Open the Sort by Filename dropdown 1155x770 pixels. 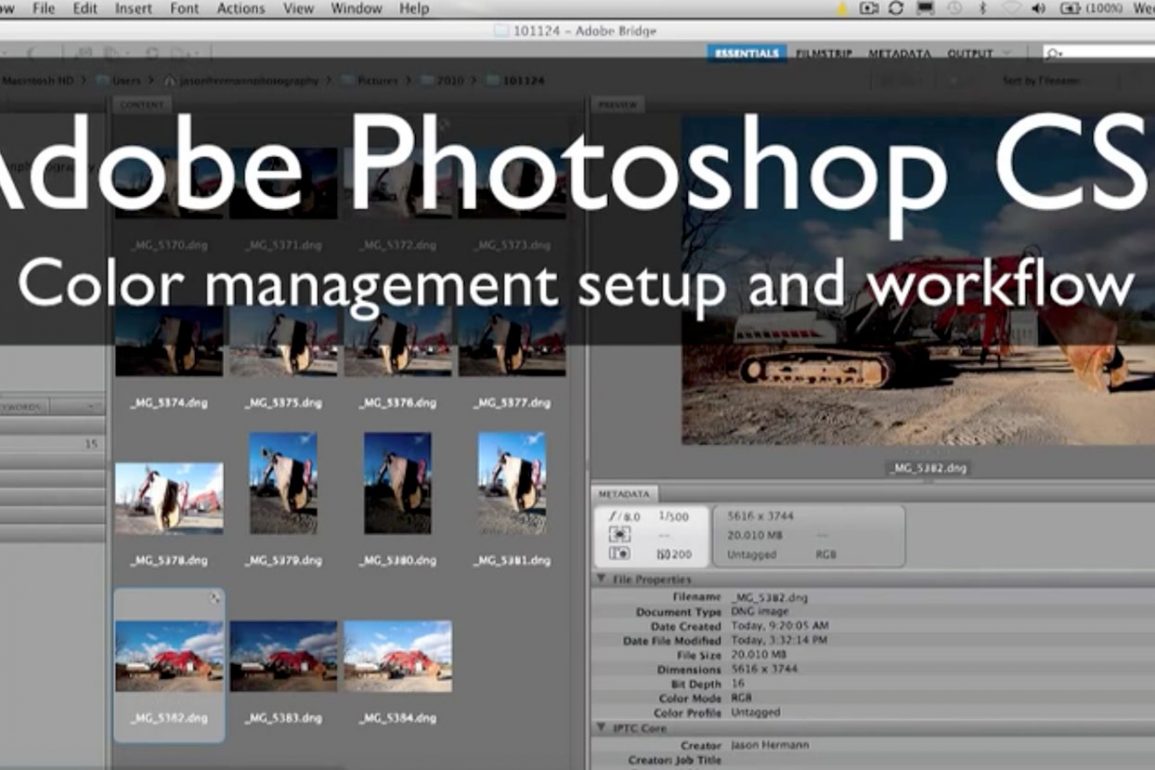click(1042, 80)
